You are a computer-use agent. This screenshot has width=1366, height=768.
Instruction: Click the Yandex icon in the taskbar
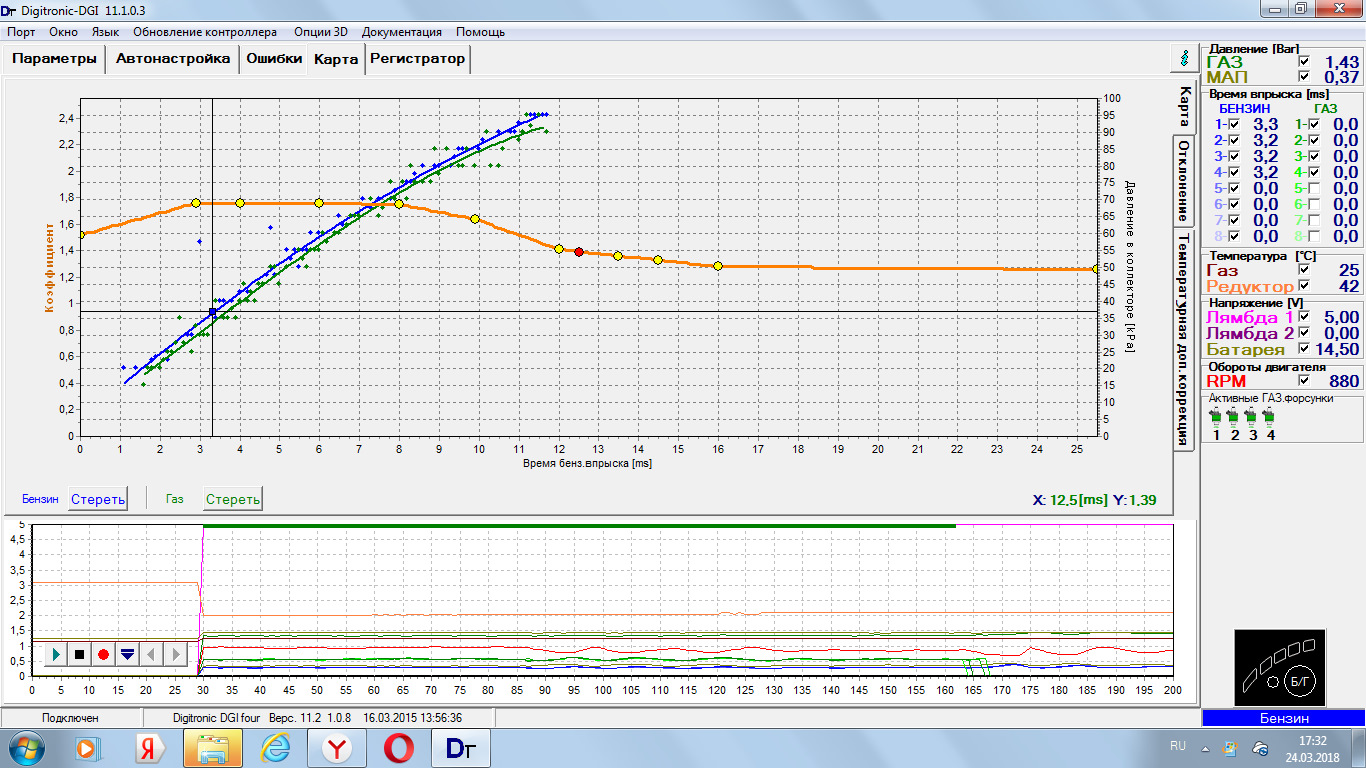click(x=151, y=748)
